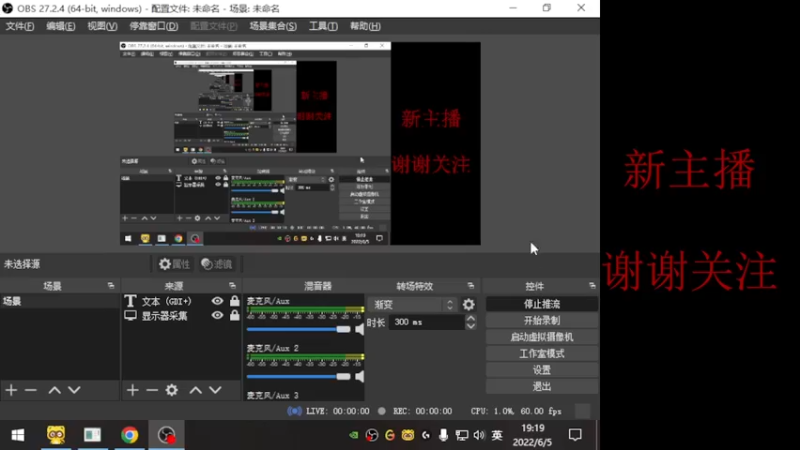800x450 pixels.
Task: Open the notification center icon
Action: point(575,435)
